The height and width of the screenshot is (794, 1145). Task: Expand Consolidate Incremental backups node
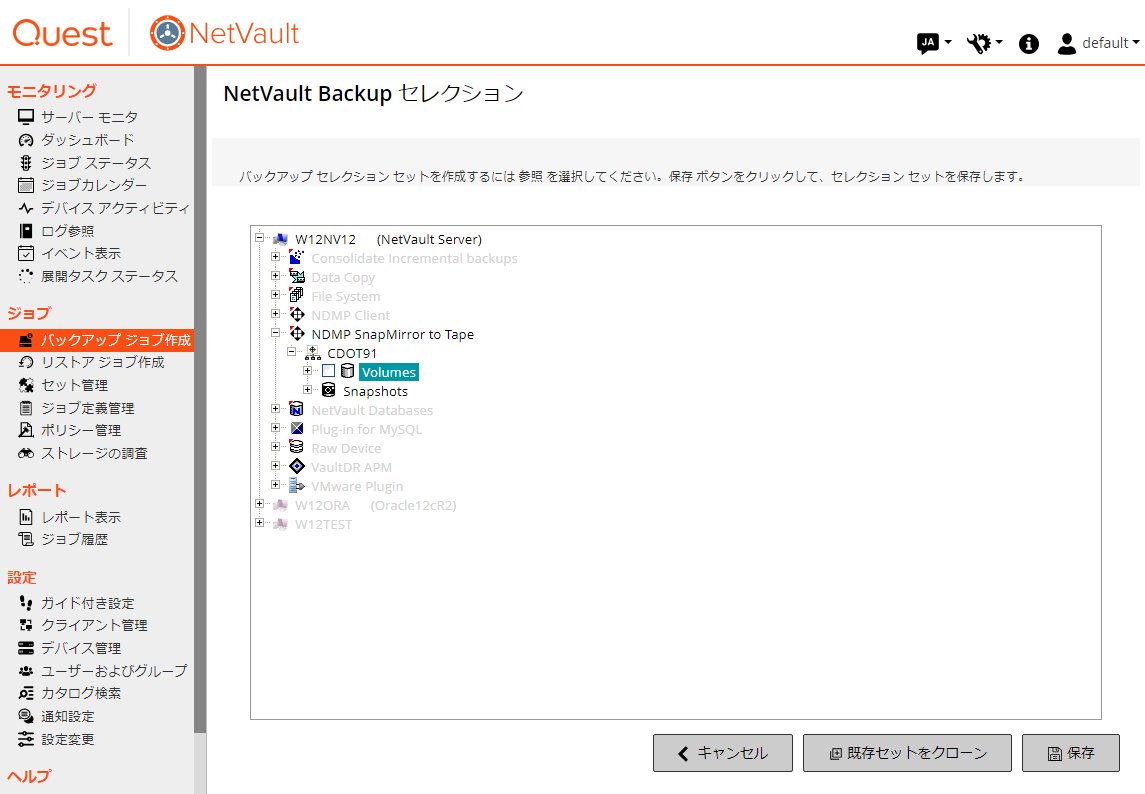(275, 256)
